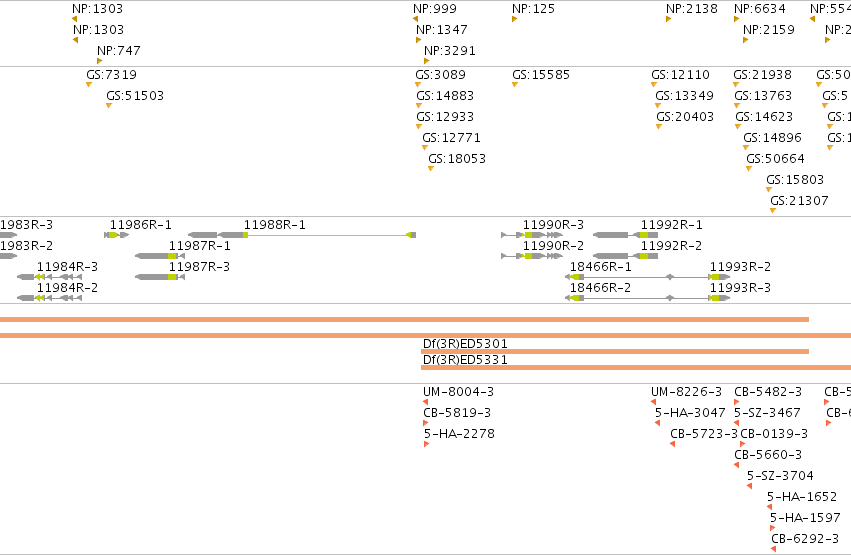Screen dimensions: 851x555
Task: Click the GS:51503 insertion marker
Action: pos(109,106)
